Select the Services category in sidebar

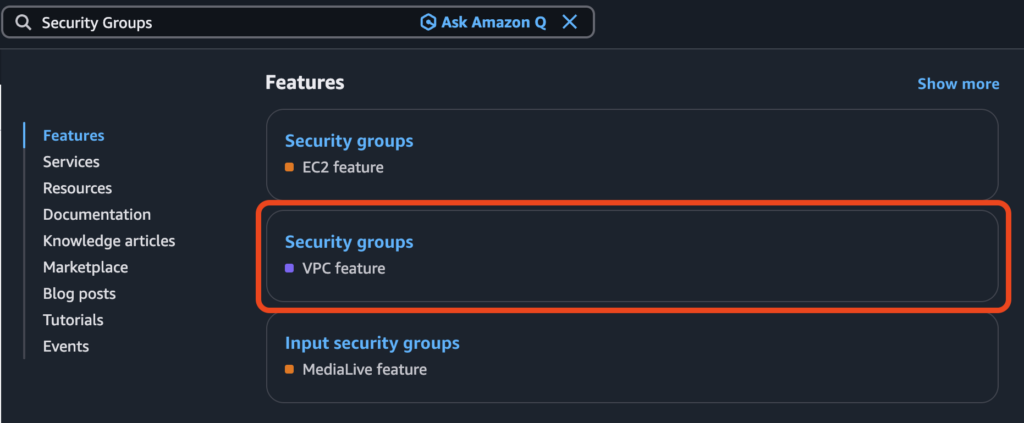point(71,162)
